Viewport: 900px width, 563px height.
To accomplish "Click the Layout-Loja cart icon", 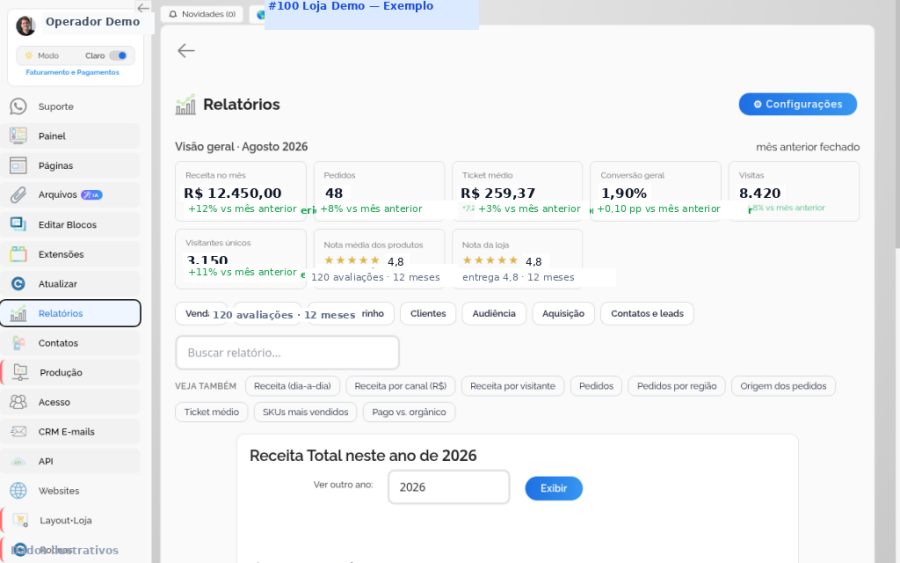I will (x=20, y=521).
